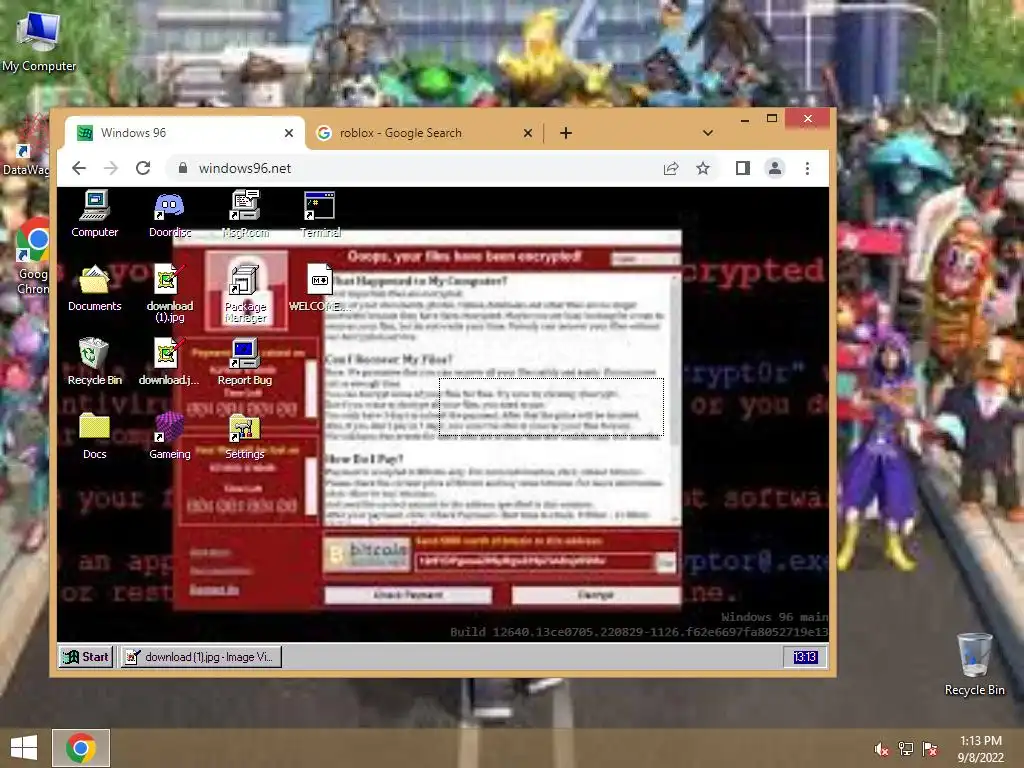Select download (1).jpg Image Viewer taskbar item

pos(201,657)
